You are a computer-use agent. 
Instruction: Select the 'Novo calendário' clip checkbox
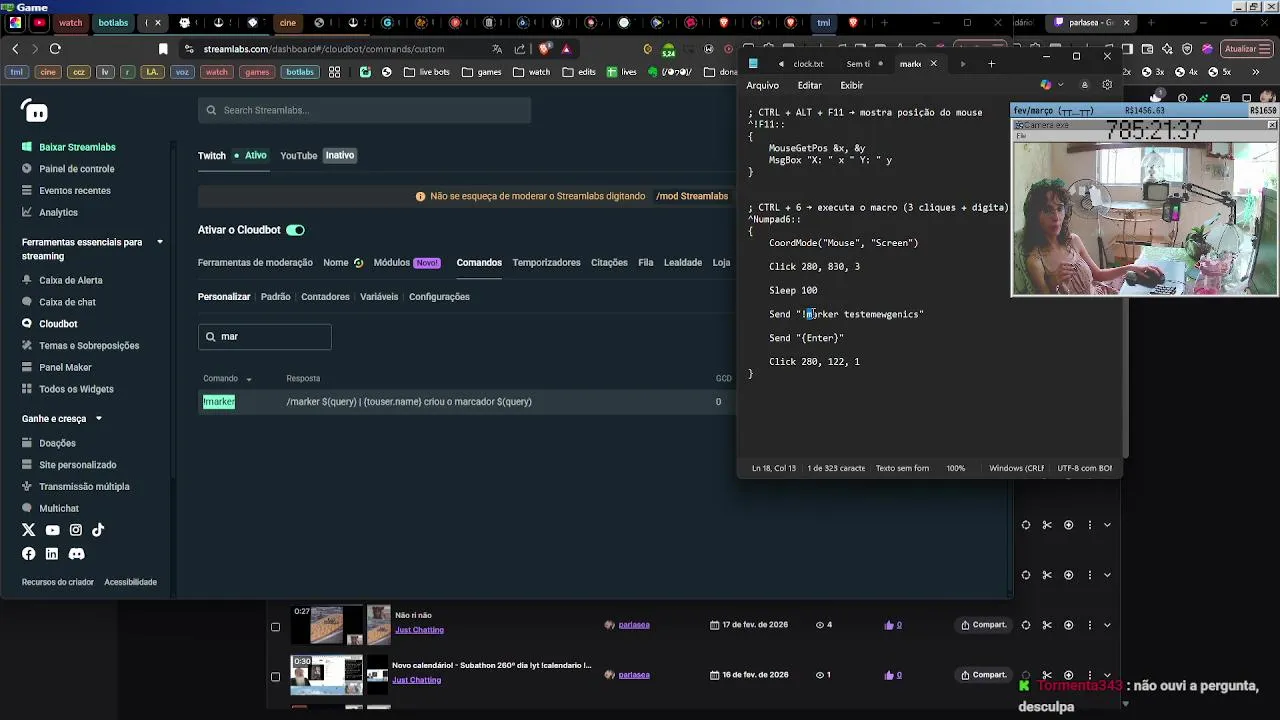click(275, 677)
